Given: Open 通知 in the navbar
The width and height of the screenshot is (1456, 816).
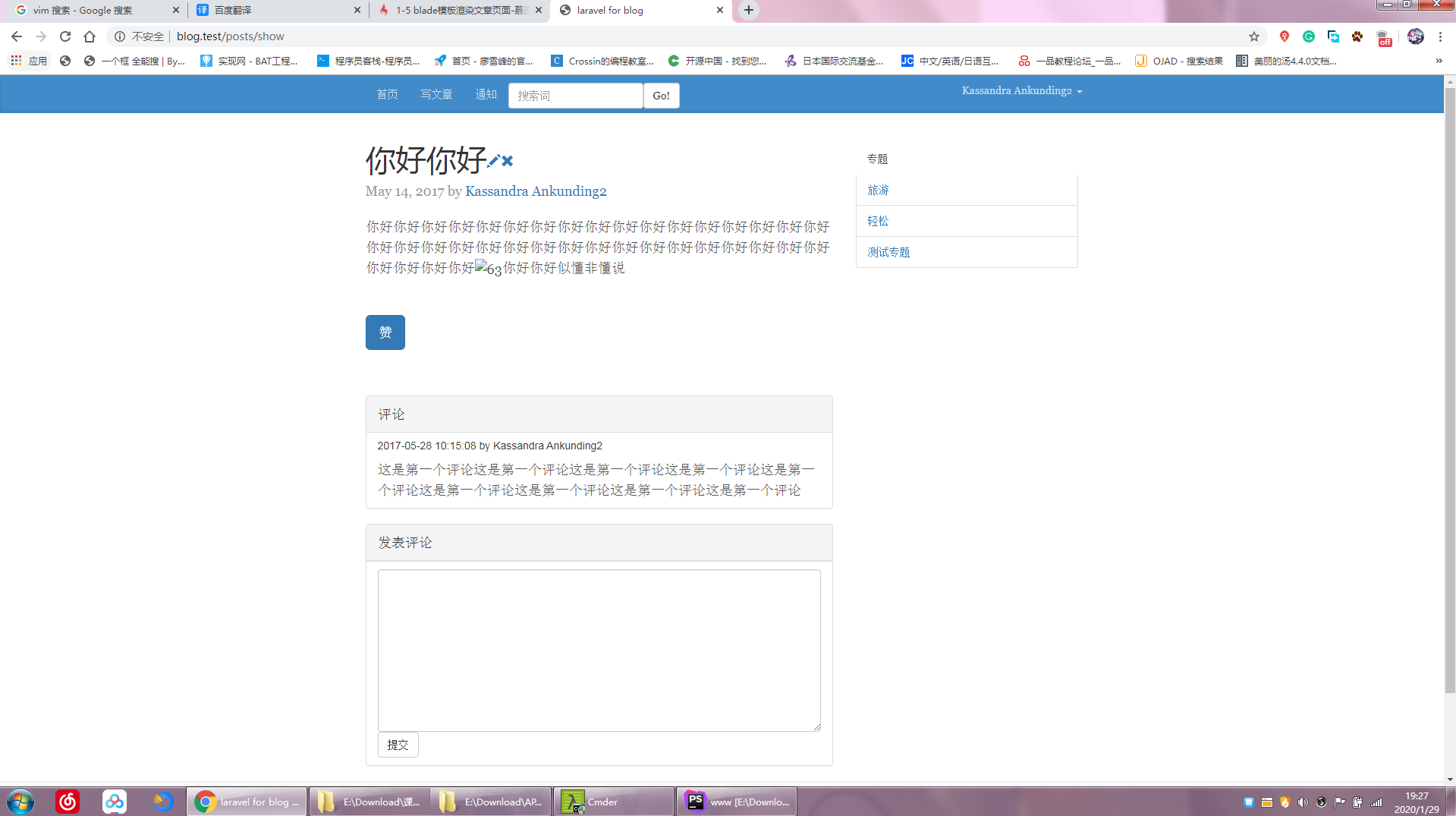Looking at the screenshot, I should point(486,95).
